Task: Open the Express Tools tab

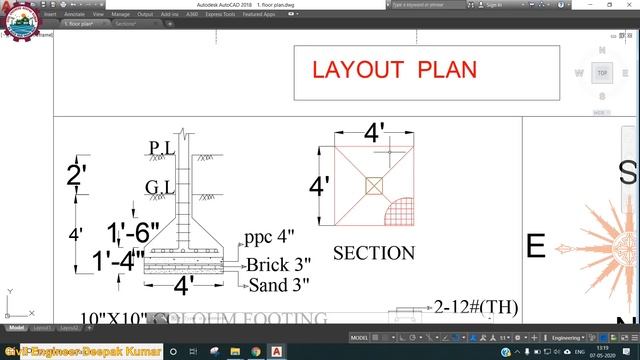Action: [x=220, y=14]
